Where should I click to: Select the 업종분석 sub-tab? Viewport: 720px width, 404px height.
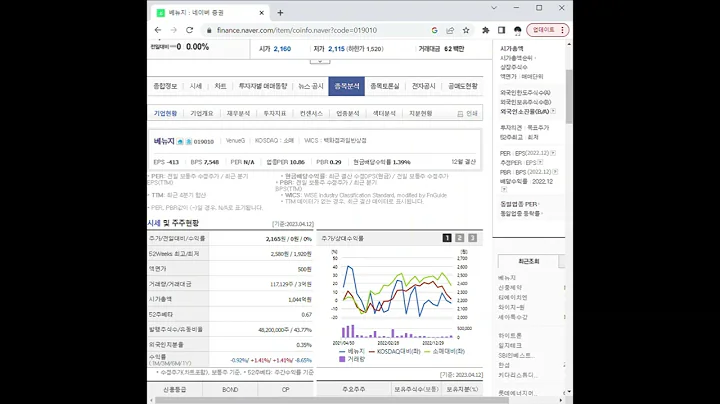click(x=348, y=113)
